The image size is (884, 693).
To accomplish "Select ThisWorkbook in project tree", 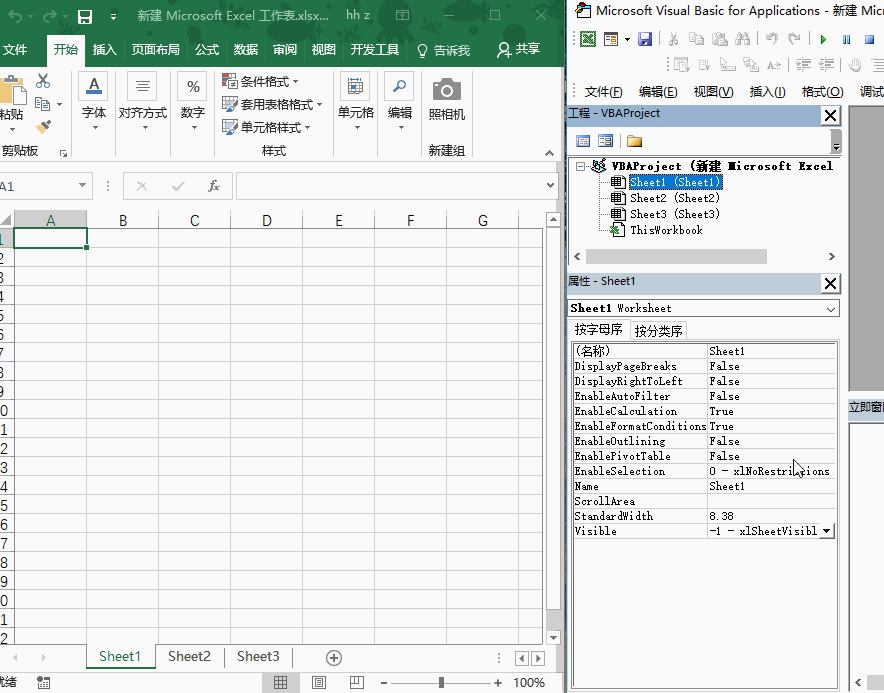I will (x=666, y=230).
